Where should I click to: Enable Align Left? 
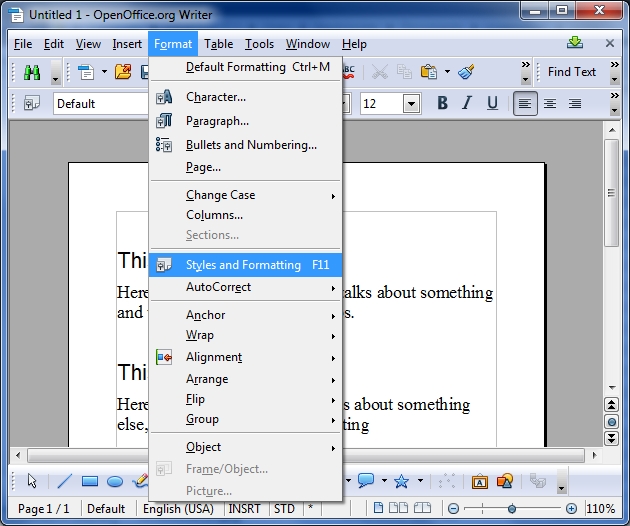click(525, 104)
